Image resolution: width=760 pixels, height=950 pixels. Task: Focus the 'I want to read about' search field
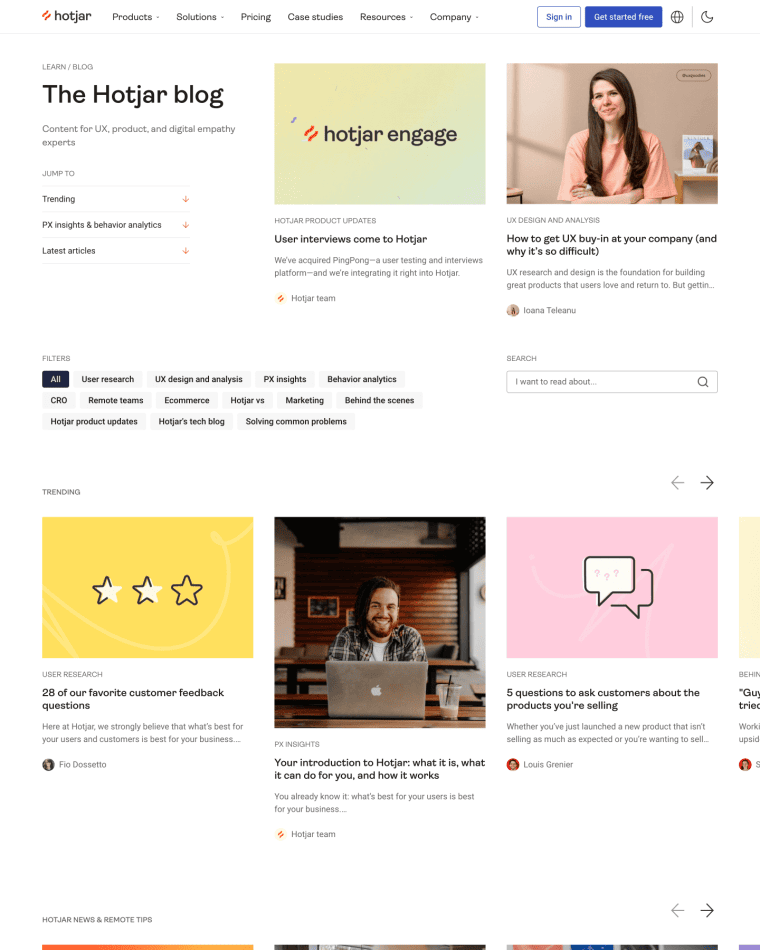612,382
